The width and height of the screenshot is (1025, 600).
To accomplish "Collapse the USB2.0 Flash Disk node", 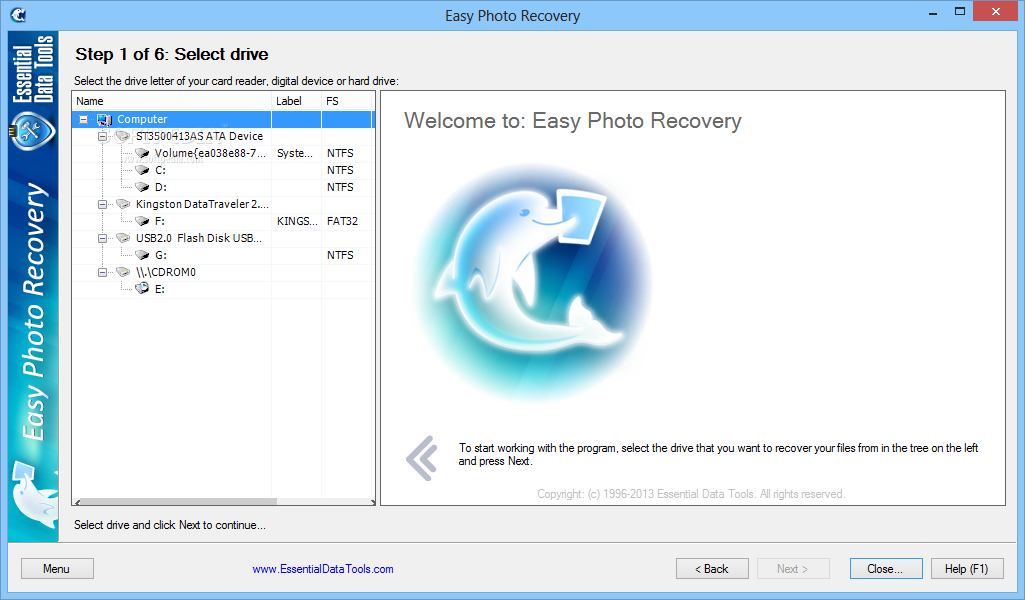I will [x=102, y=239].
